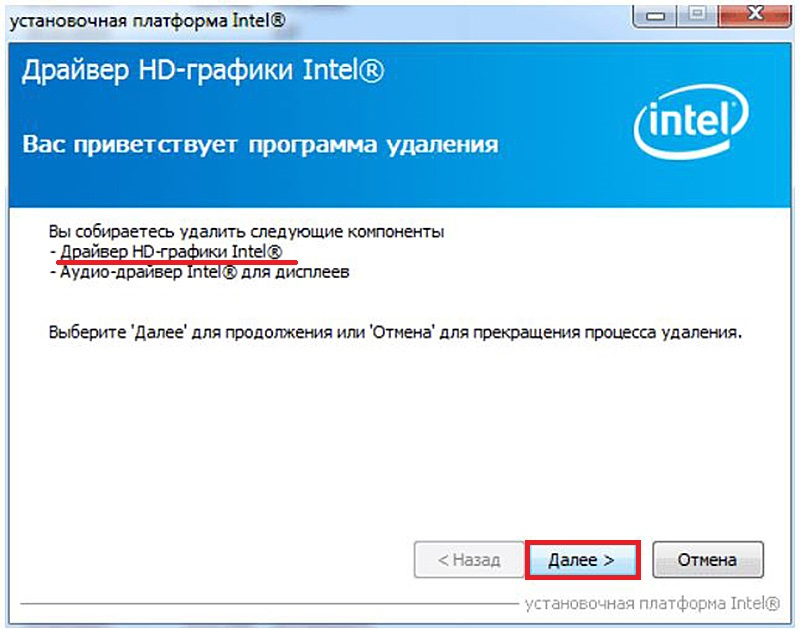Click the red underline beneath the driver name
Viewport: 800px width, 629px height.
click(177, 262)
